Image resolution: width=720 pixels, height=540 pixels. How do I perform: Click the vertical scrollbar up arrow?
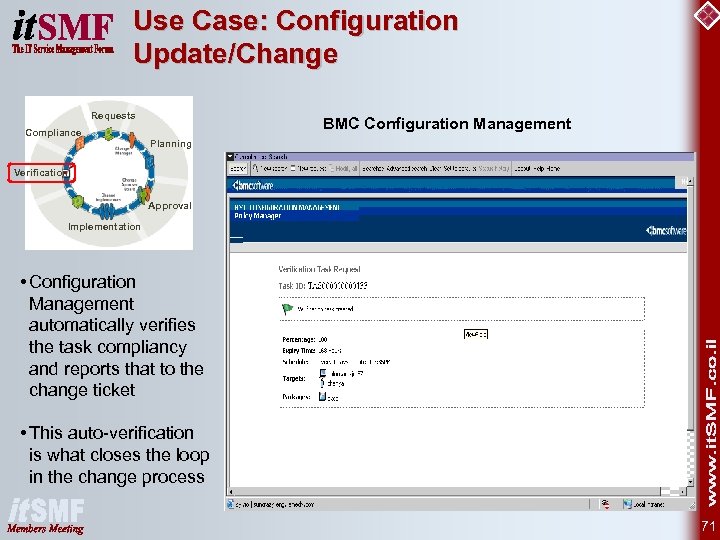pyautogui.click(x=690, y=182)
